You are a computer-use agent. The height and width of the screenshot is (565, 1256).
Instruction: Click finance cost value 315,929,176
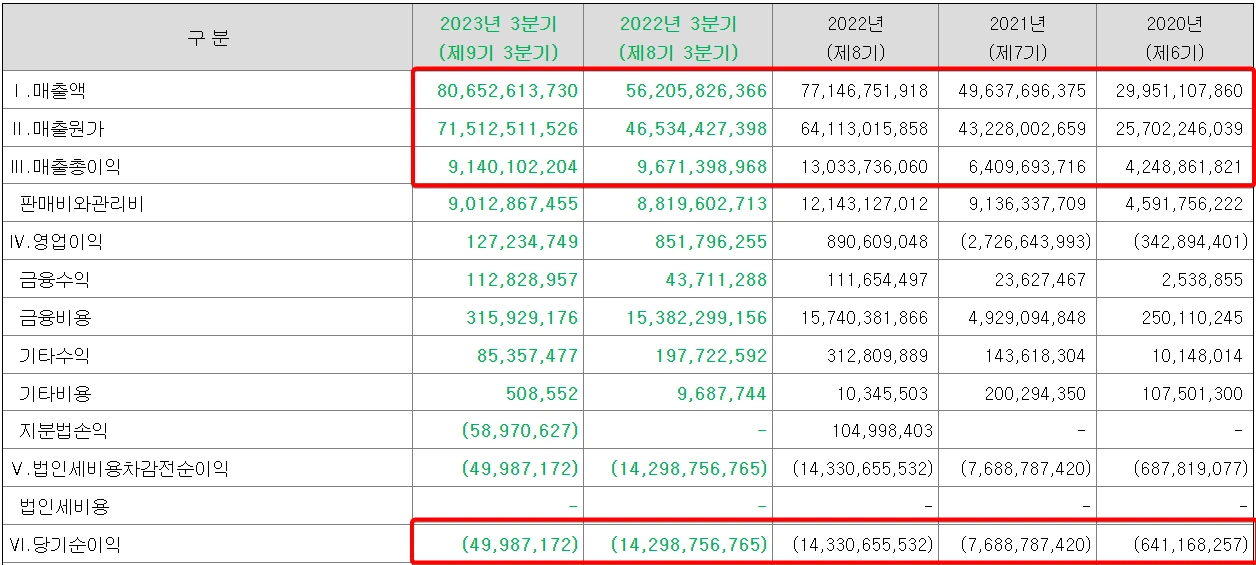click(x=523, y=318)
